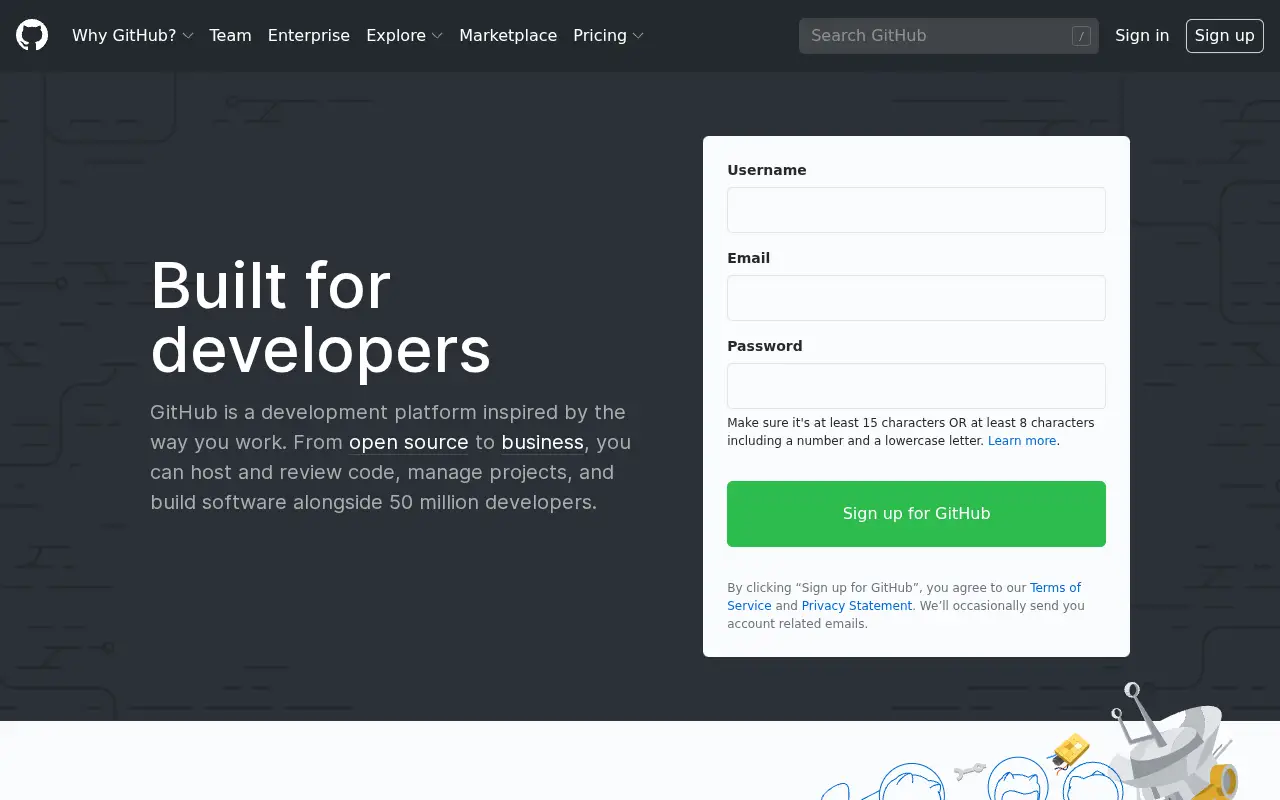This screenshot has height=800, width=1280.
Task: Go to the Enterprise page
Action: click(x=309, y=36)
